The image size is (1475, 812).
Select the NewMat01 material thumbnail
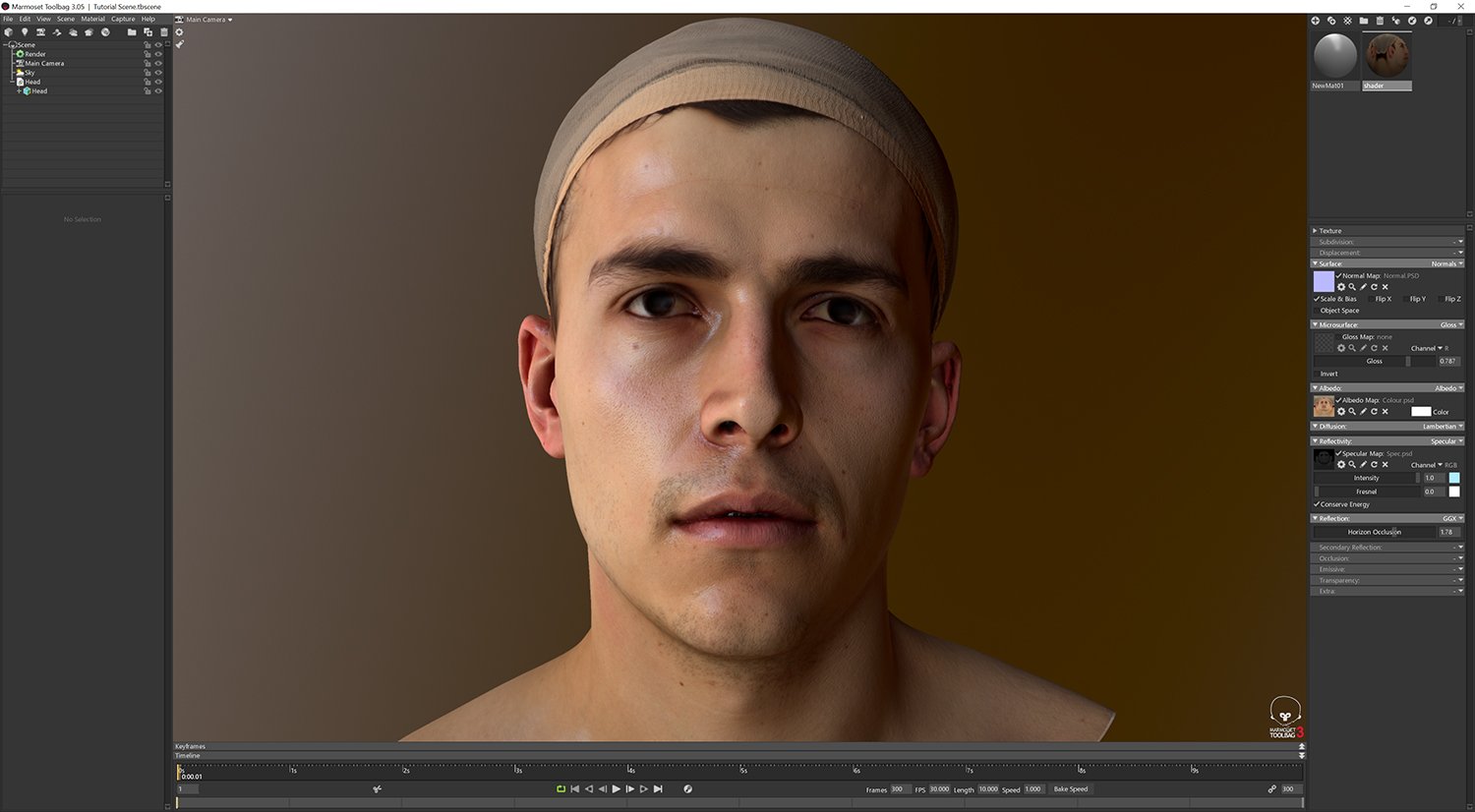1334,56
